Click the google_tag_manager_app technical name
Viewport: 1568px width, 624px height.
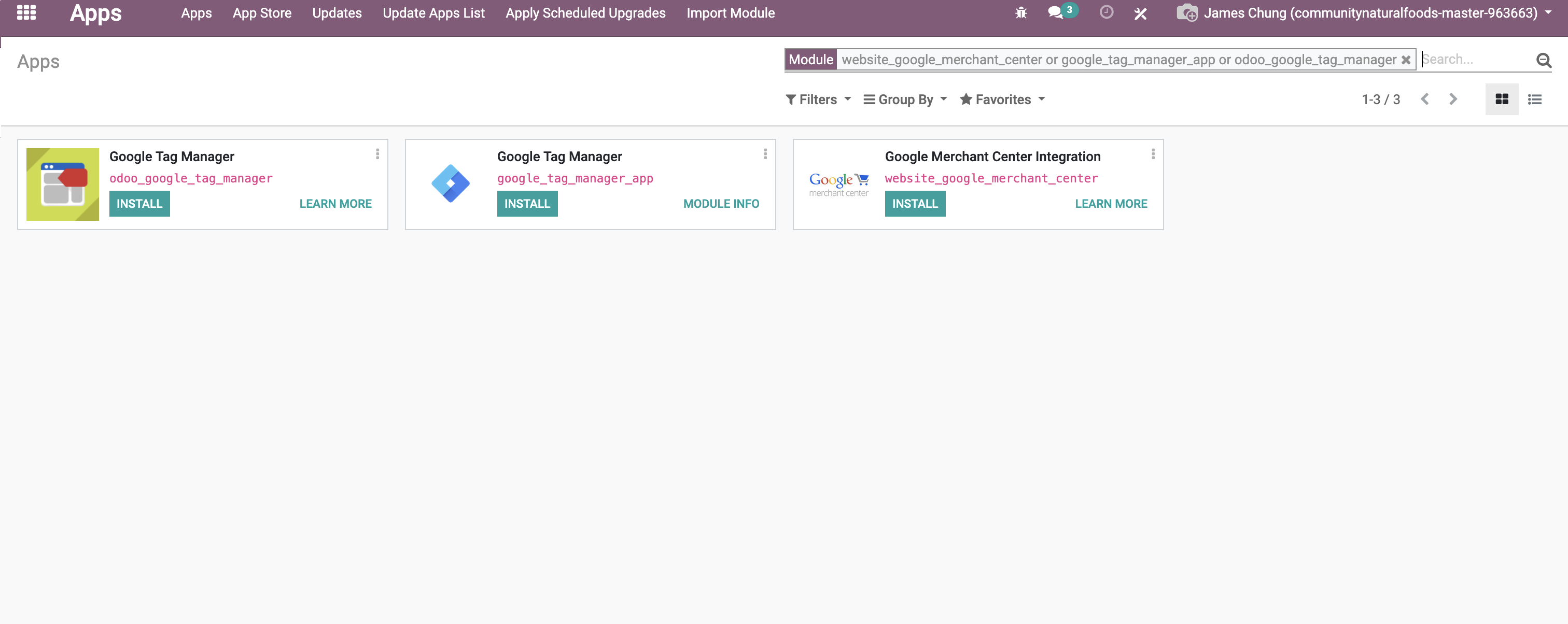pyautogui.click(x=575, y=178)
